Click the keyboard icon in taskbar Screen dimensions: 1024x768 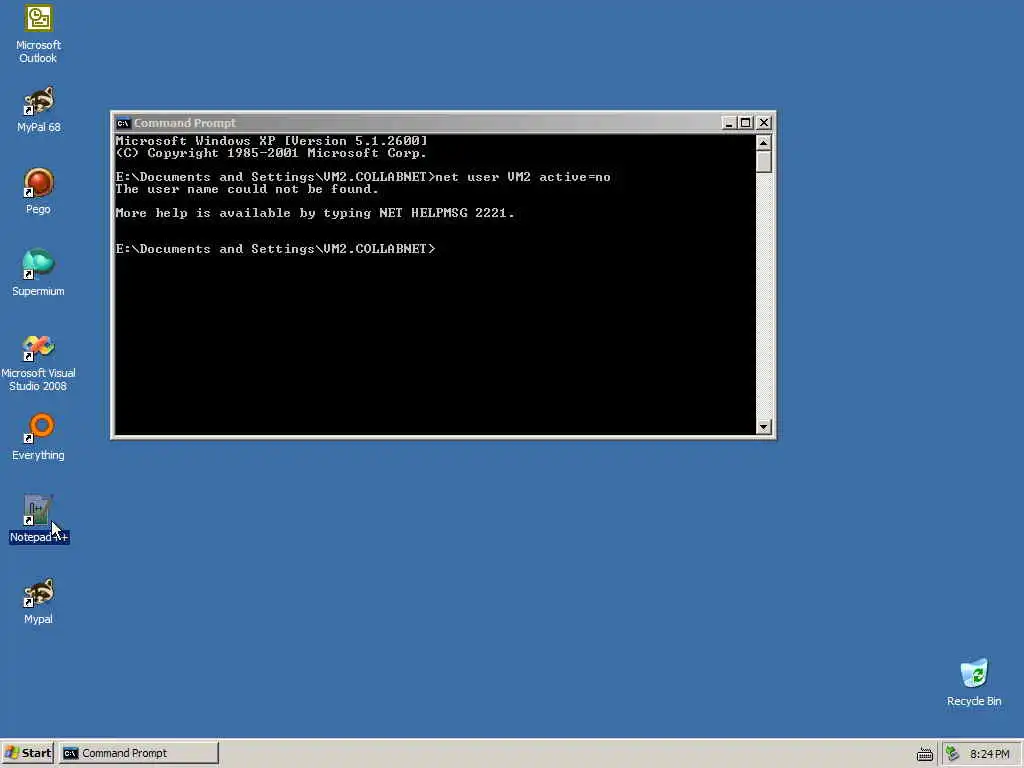pyautogui.click(x=925, y=754)
